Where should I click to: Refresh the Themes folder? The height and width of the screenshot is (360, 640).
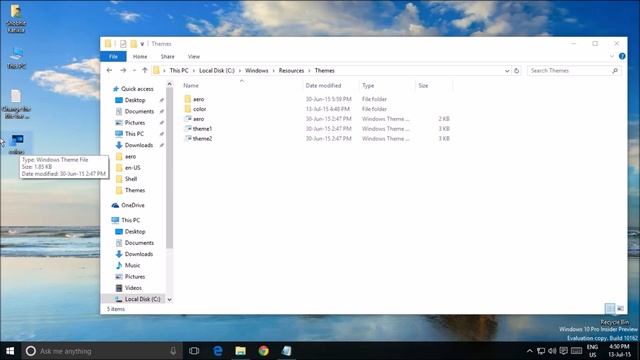(x=516, y=71)
